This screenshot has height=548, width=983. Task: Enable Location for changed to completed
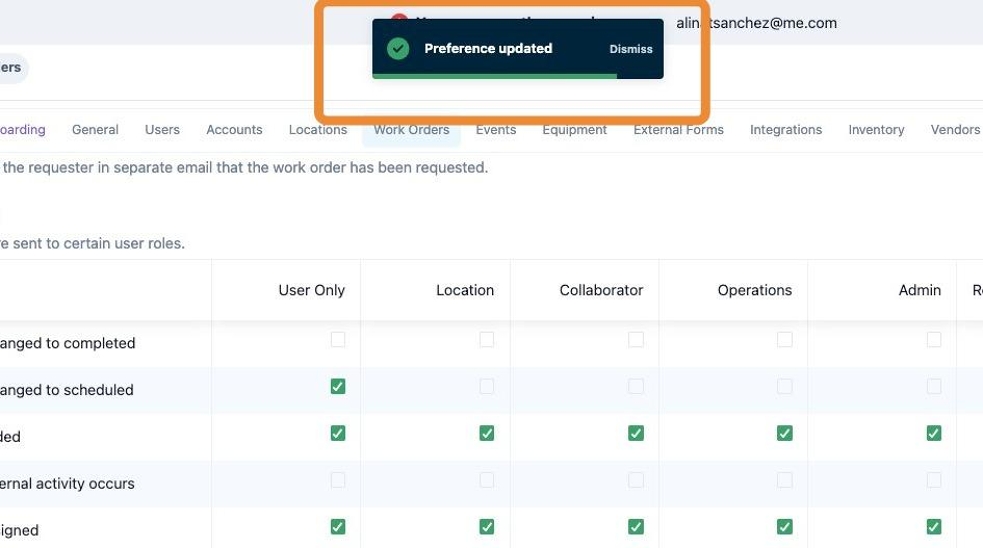(486, 339)
